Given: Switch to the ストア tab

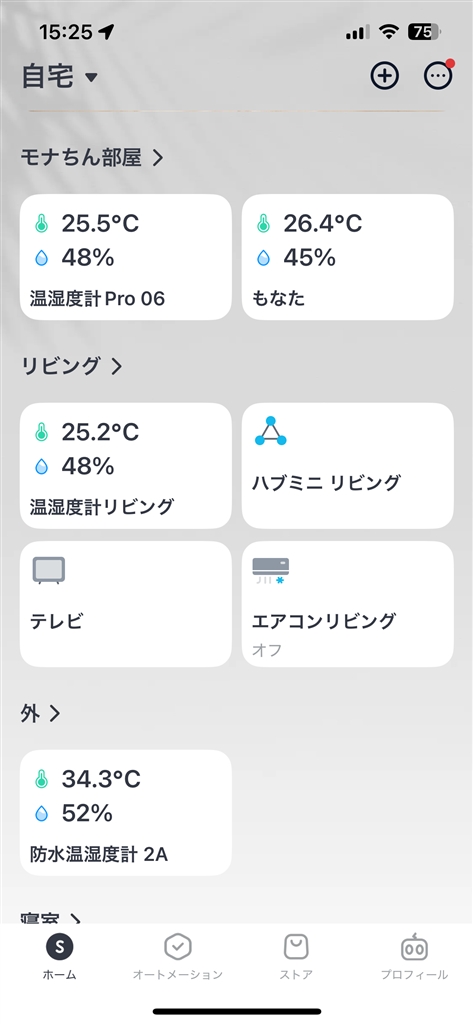Looking at the screenshot, I should [x=296, y=955].
